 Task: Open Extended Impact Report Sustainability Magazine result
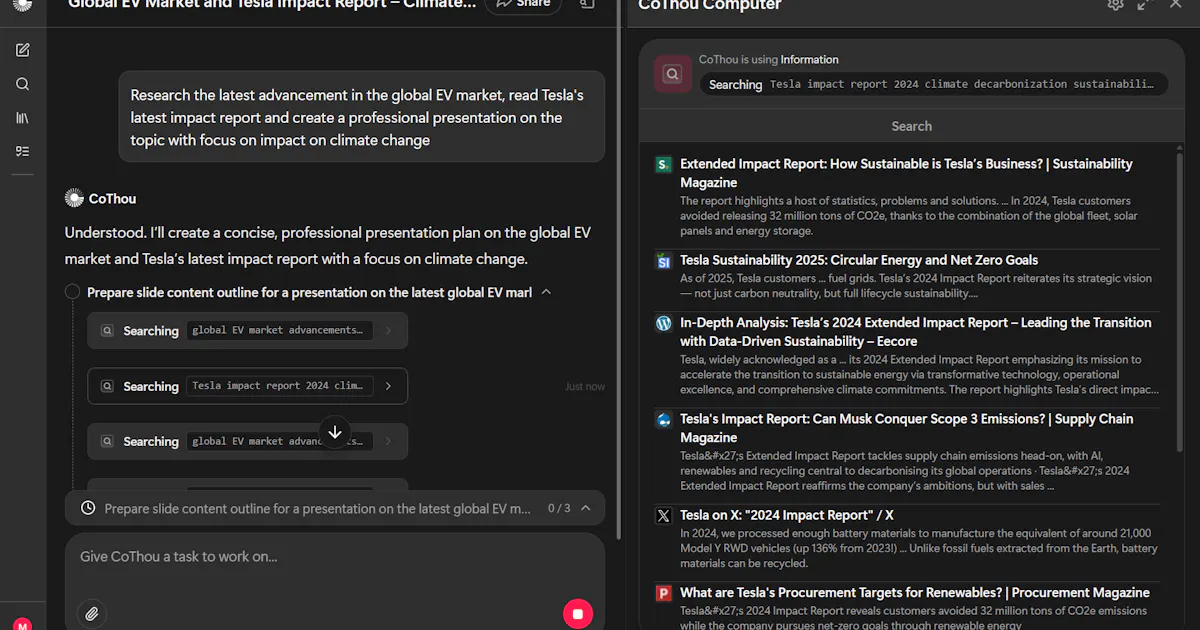click(906, 173)
